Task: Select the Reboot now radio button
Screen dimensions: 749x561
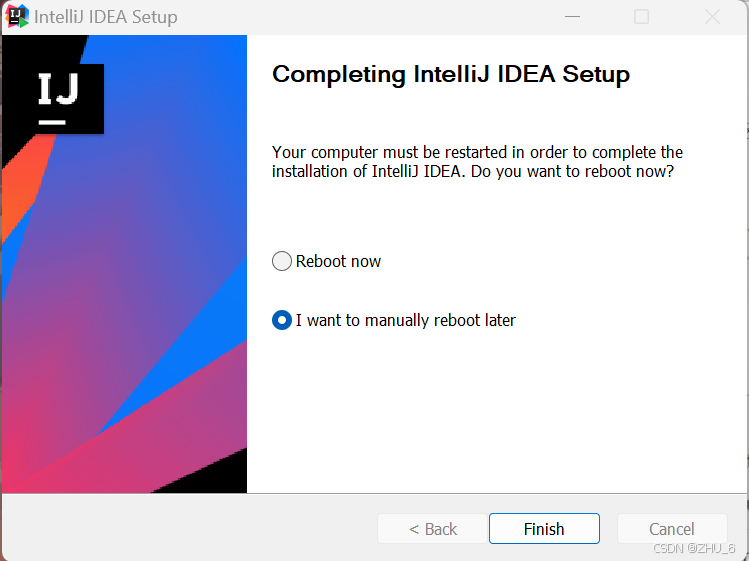Action: pos(282,261)
